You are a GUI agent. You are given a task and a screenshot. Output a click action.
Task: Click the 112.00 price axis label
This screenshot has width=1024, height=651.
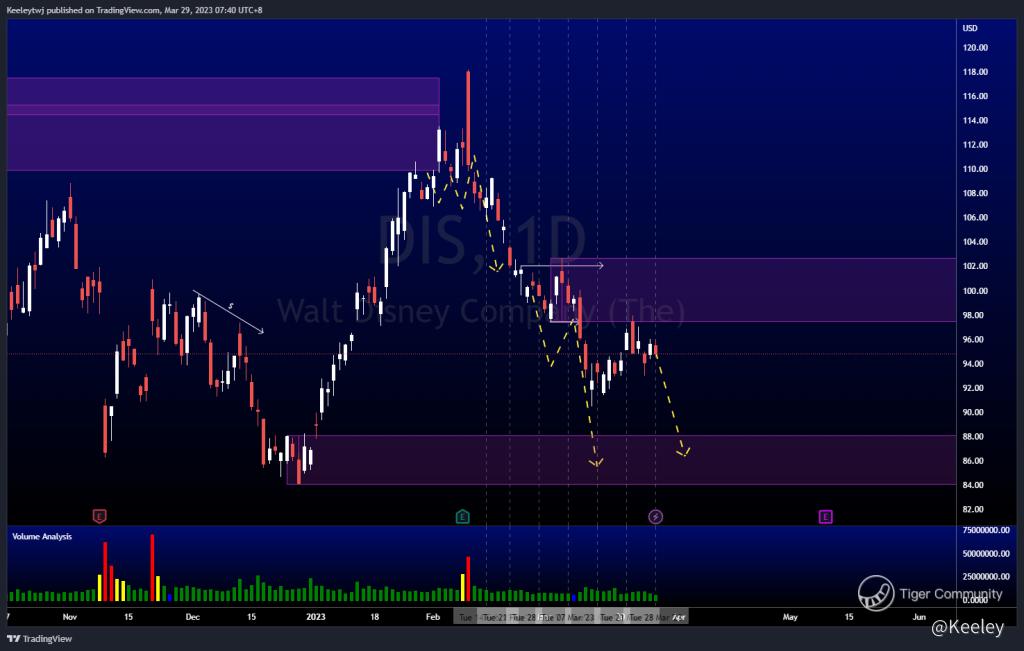[x=975, y=144]
